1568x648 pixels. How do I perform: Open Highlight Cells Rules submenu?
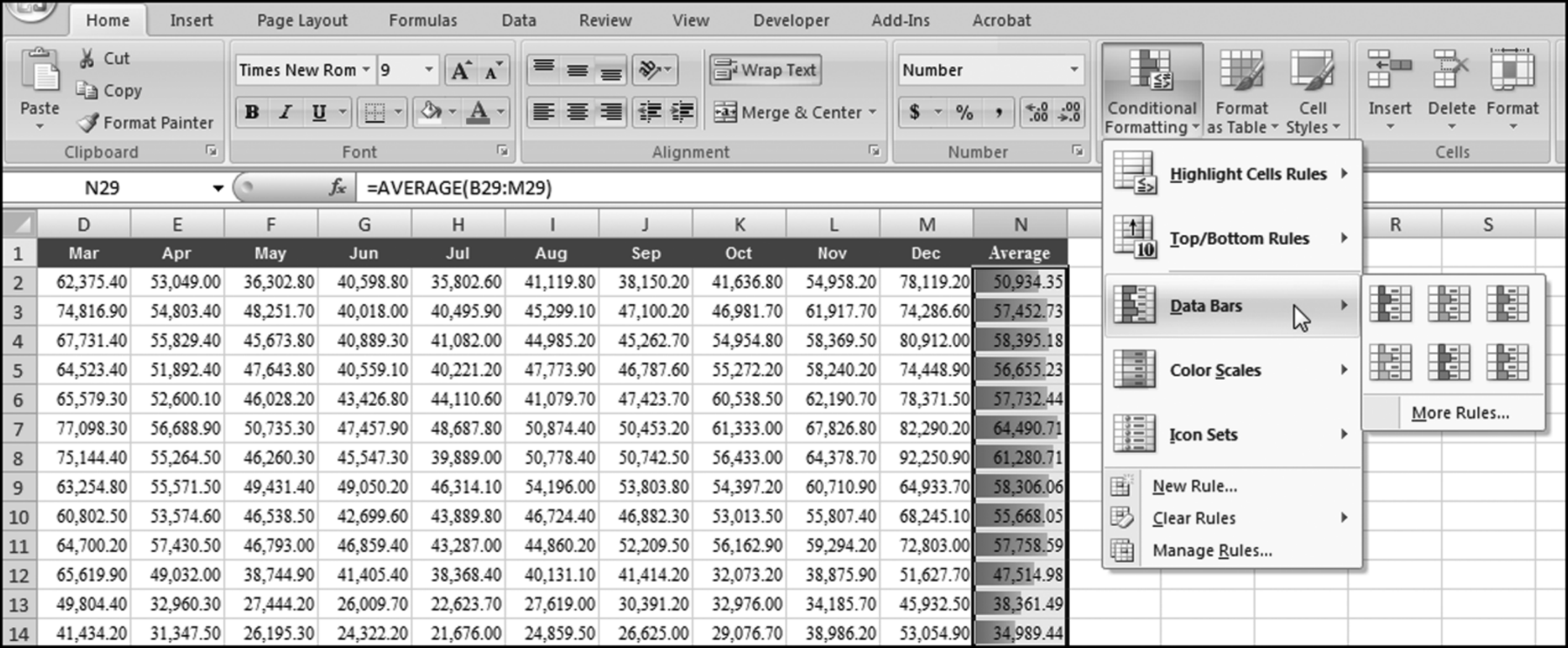[1232, 173]
